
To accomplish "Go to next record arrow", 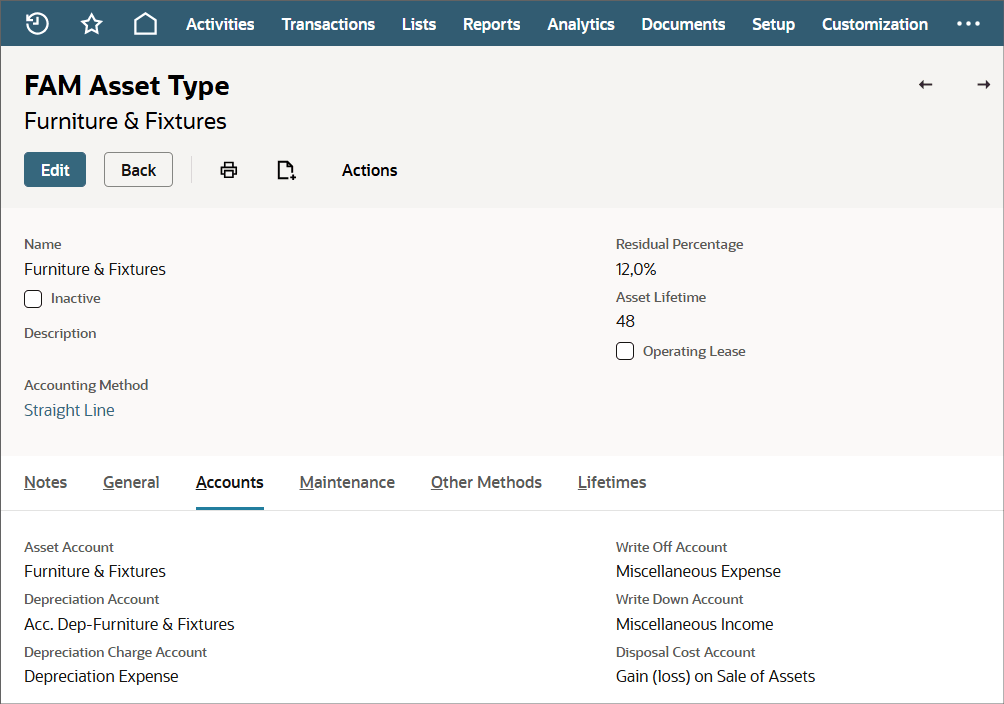I will [x=984, y=85].
